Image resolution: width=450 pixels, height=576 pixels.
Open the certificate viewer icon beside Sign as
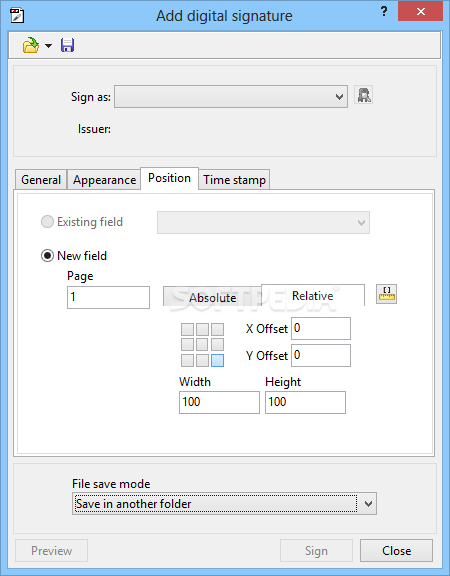[x=364, y=95]
